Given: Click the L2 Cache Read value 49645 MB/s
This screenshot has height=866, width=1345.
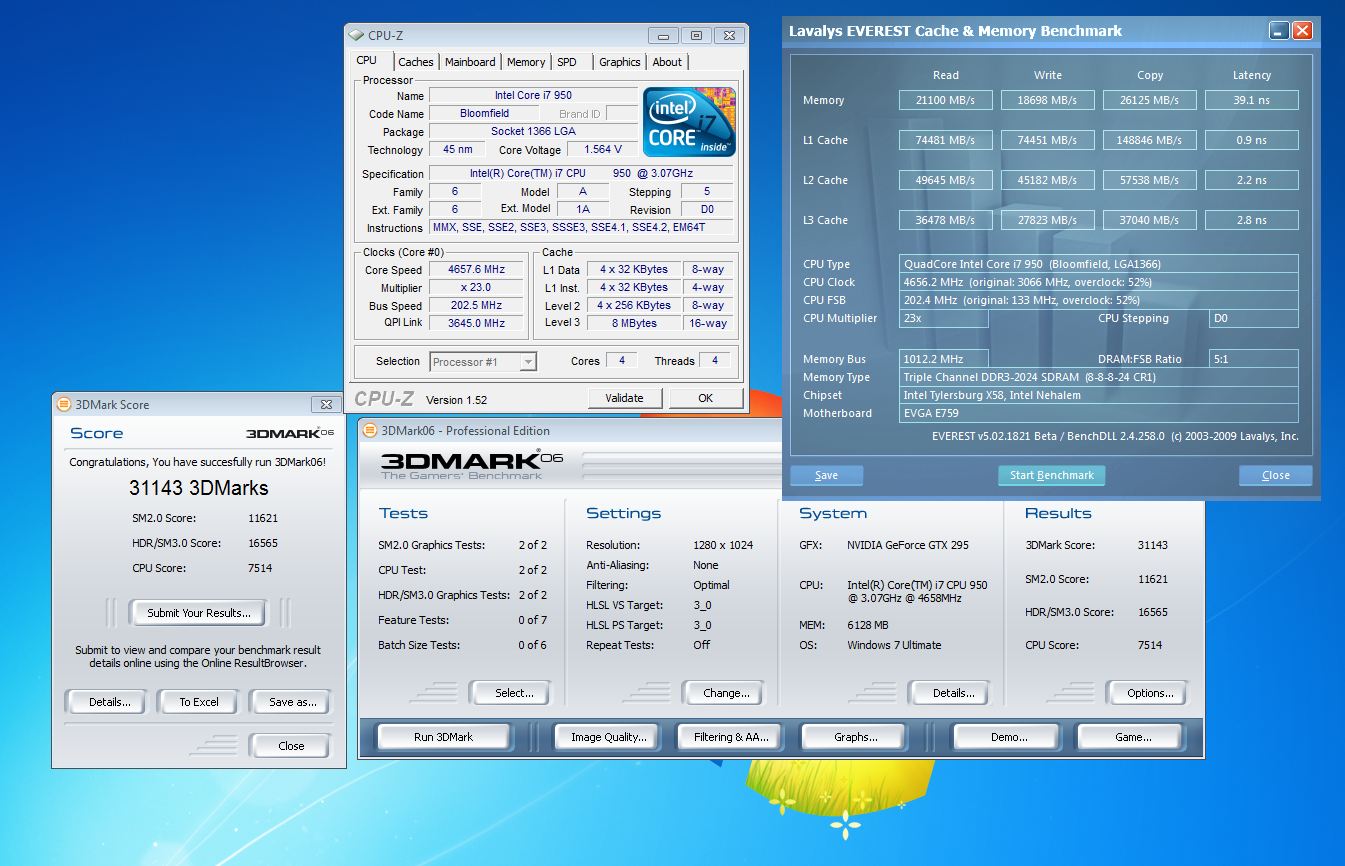Looking at the screenshot, I should pyautogui.click(x=945, y=180).
